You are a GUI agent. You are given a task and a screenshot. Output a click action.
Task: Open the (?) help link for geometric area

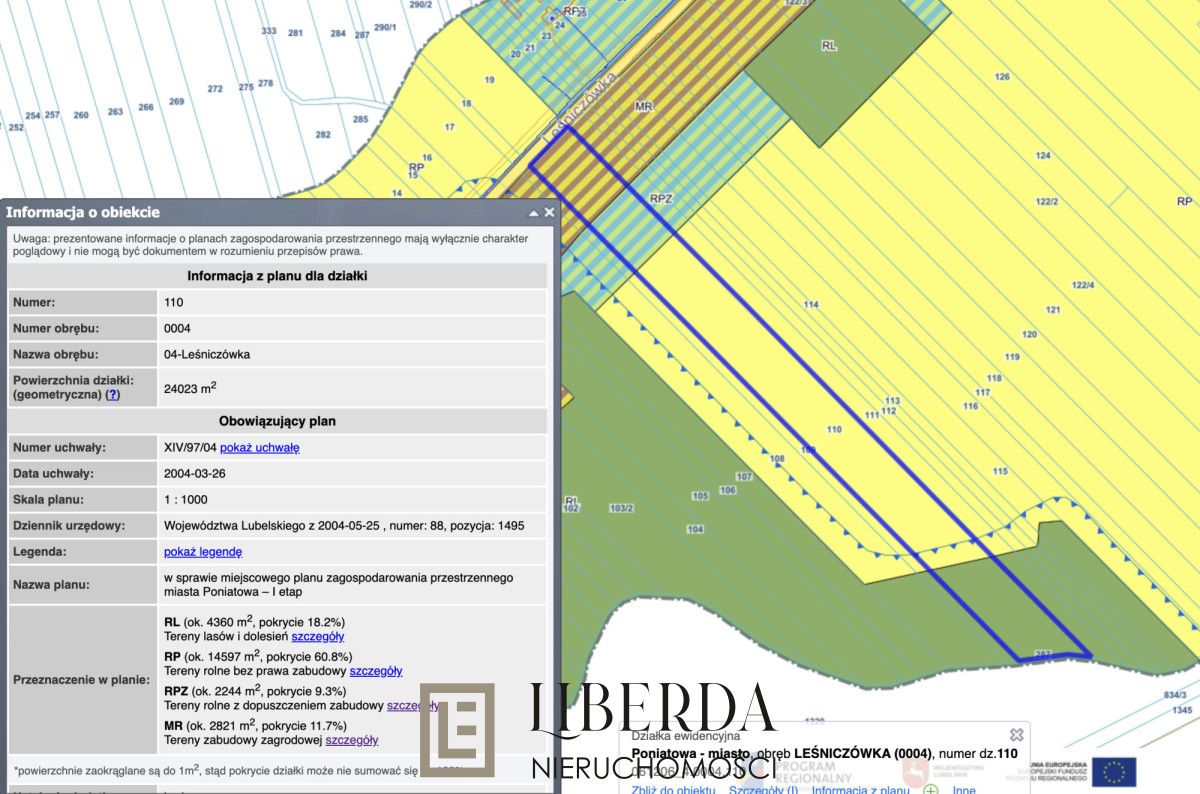coord(113,395)
